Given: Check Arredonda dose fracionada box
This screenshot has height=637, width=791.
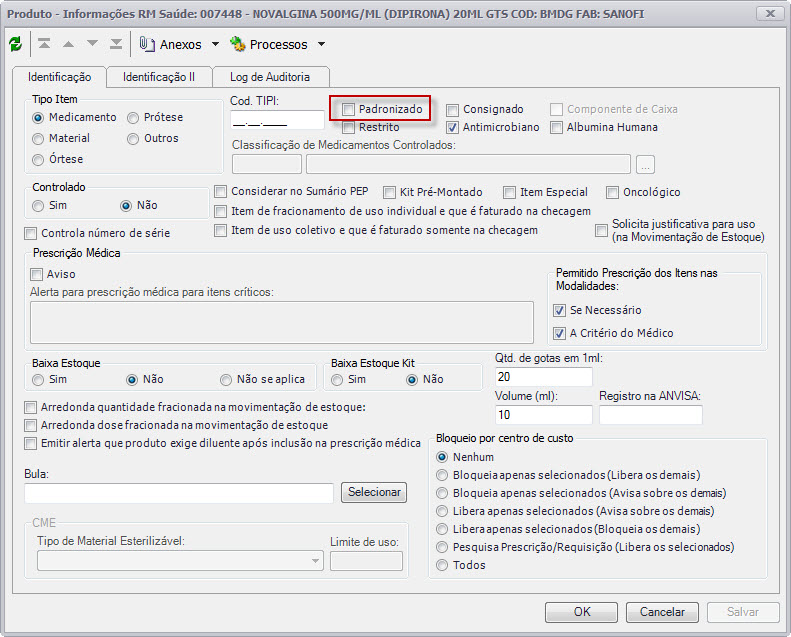Looking at the screenshot, I should pos(31,425).
